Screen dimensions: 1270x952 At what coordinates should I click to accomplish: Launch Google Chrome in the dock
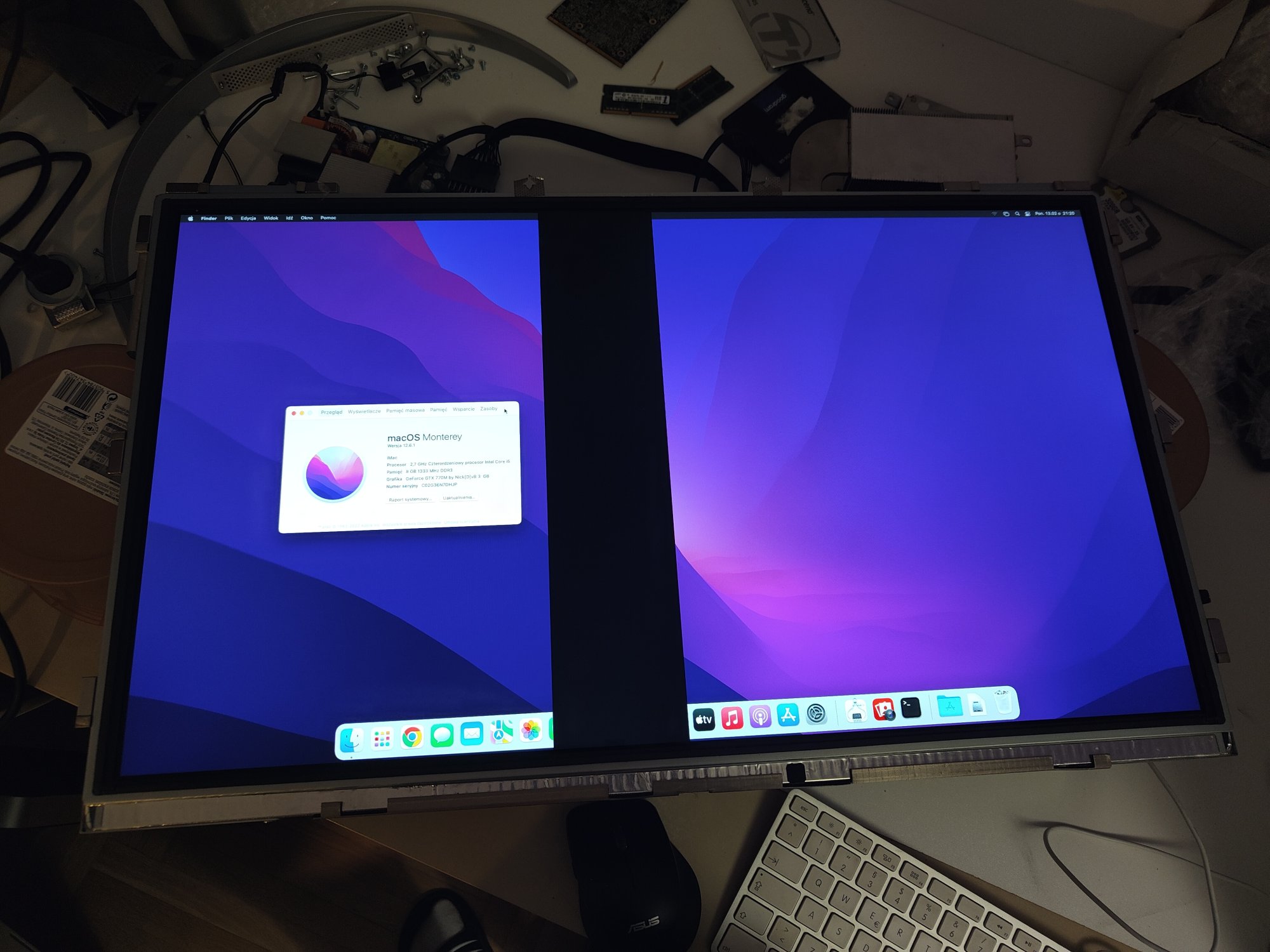[x=412, y=737]
